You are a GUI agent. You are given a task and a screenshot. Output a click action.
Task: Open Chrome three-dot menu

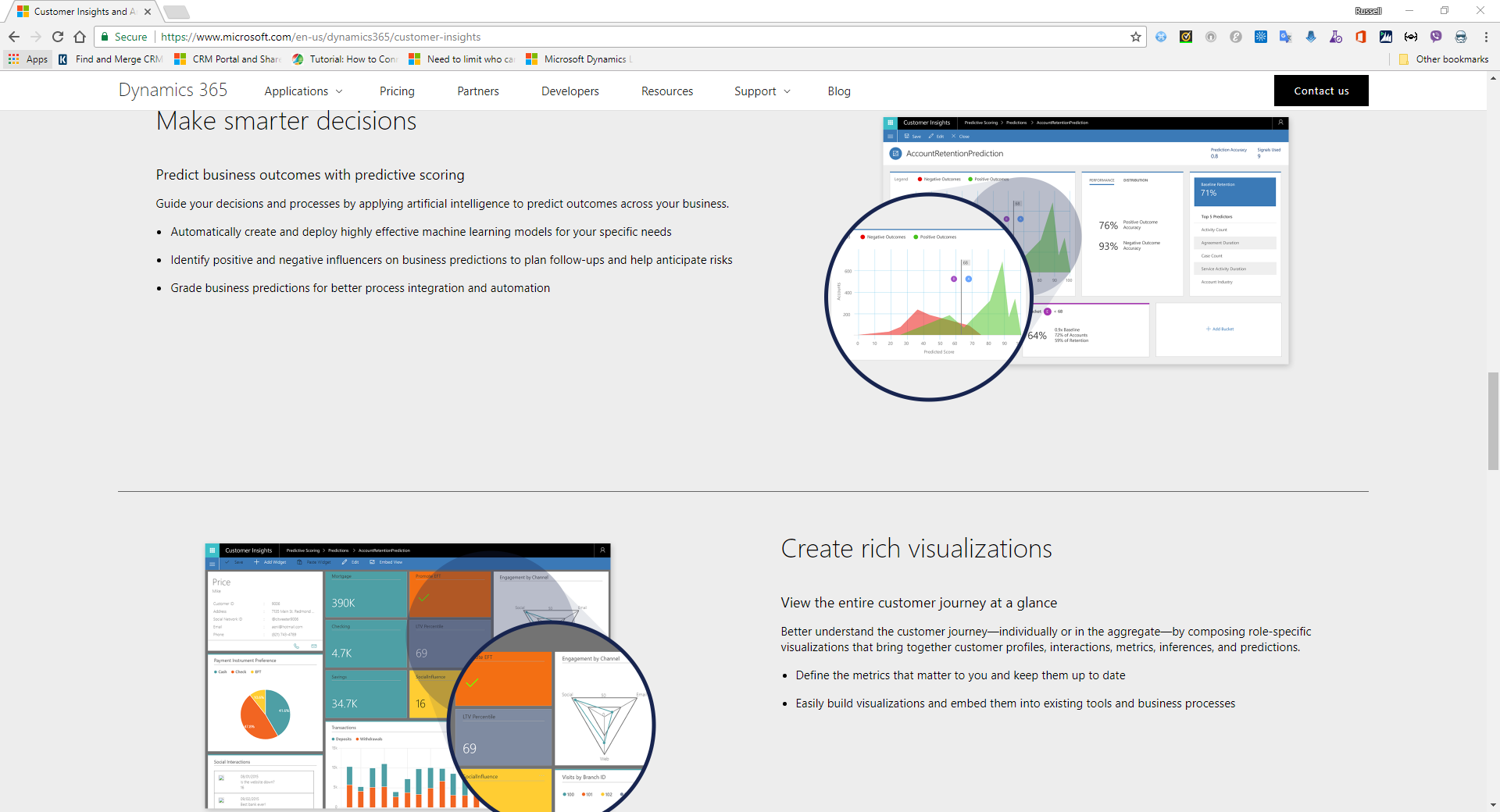click(x=1485, y=37)
